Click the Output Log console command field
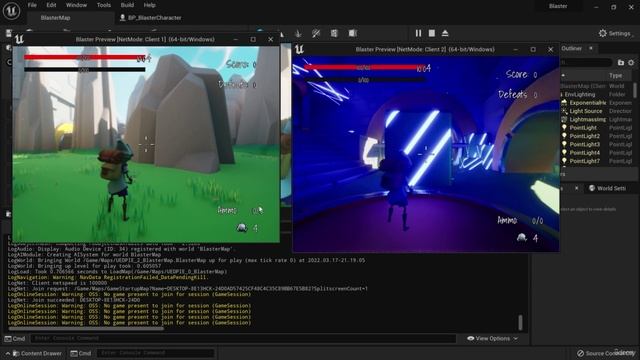The width and height of the screenshot is (640, 360). [x=243, y=338]
